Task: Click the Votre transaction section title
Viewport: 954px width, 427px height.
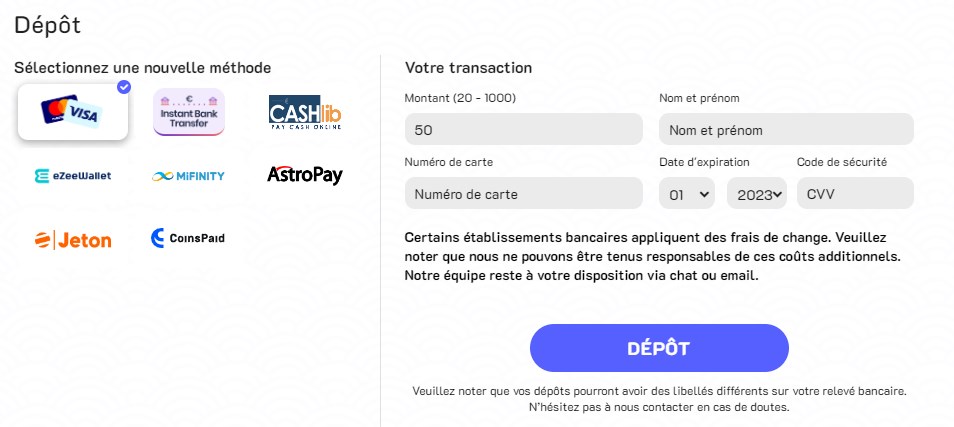Action: click(x=468, y=67)
